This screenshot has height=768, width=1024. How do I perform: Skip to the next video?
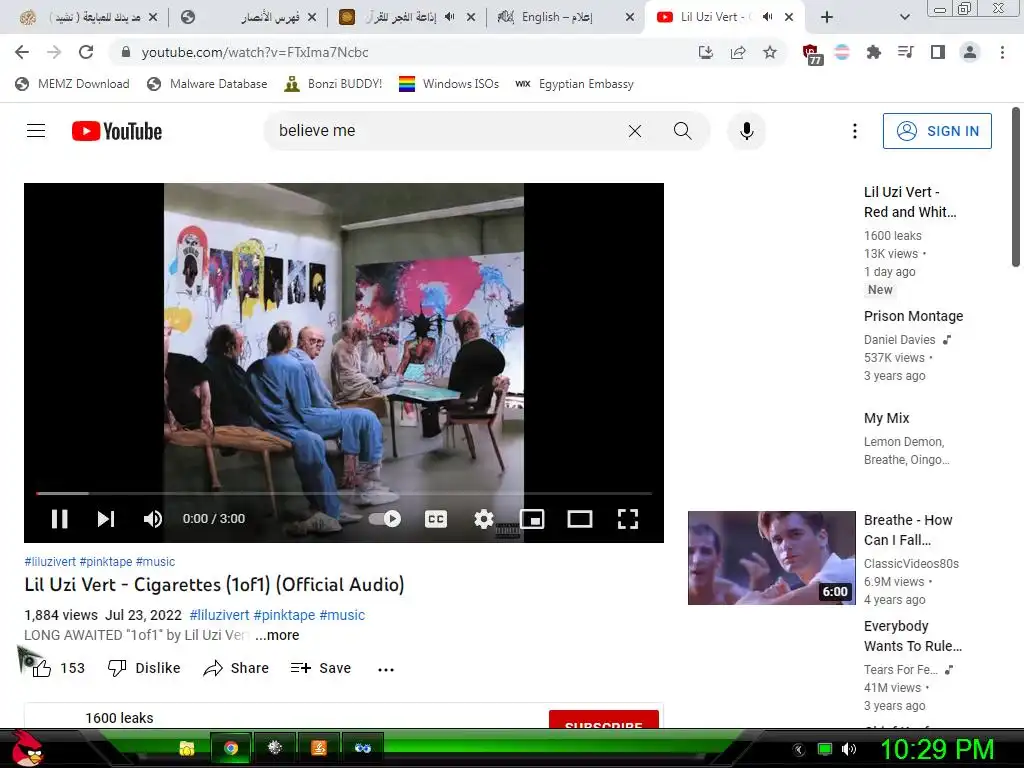click(x=106, y=519)
